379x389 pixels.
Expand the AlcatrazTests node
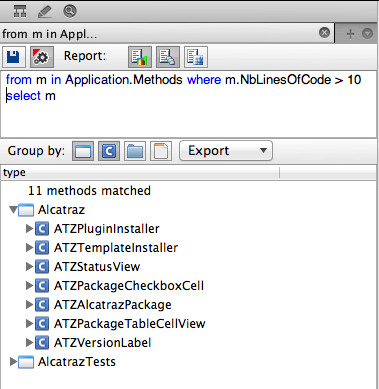coord(13,362)
